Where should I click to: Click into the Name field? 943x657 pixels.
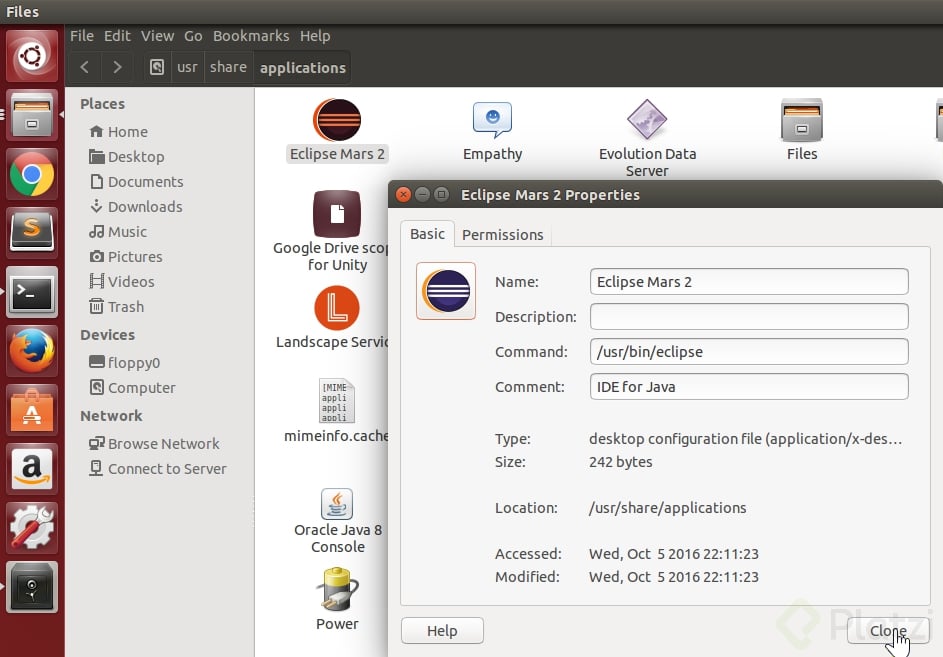pyautogui.click(x=749, y=282)
